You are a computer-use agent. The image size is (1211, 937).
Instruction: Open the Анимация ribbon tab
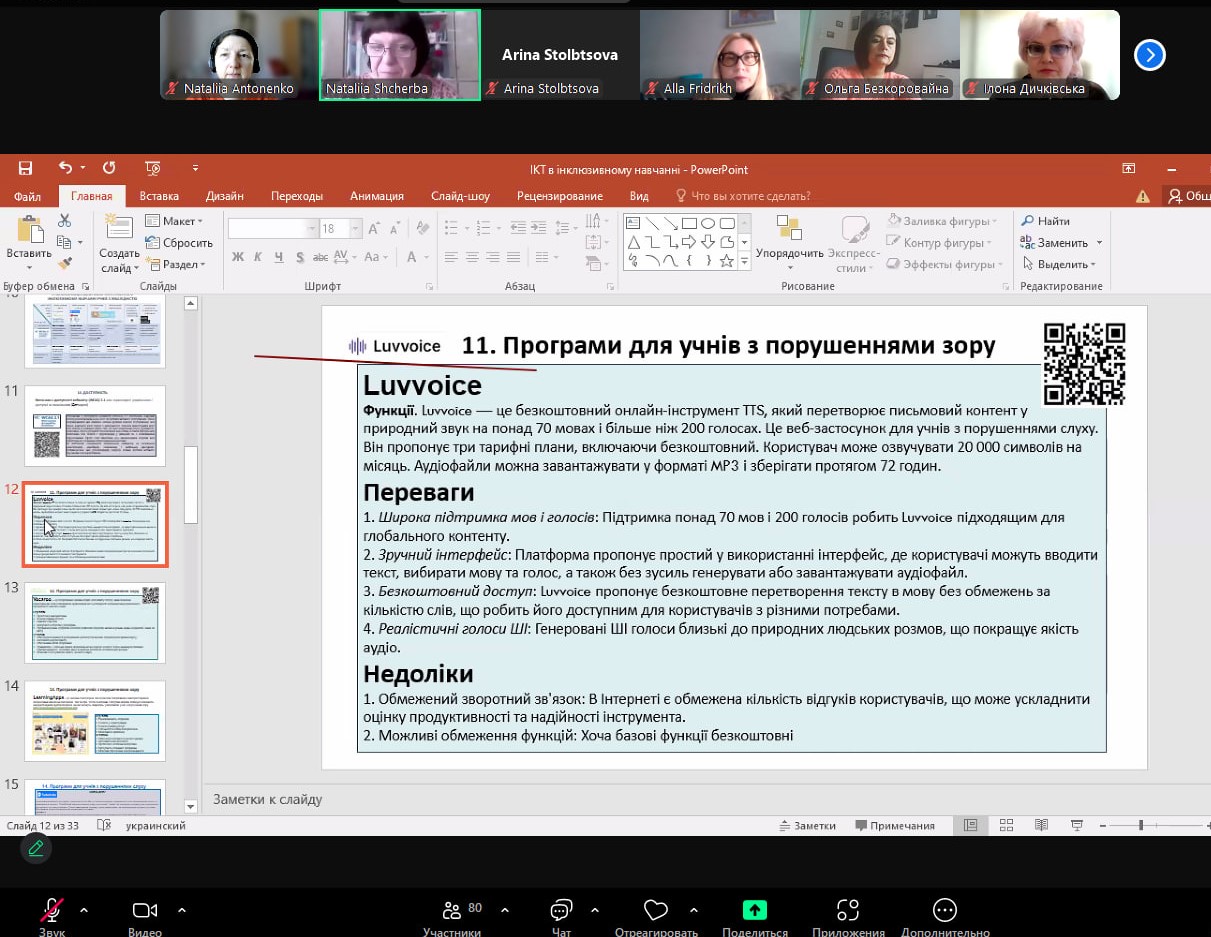377,196
